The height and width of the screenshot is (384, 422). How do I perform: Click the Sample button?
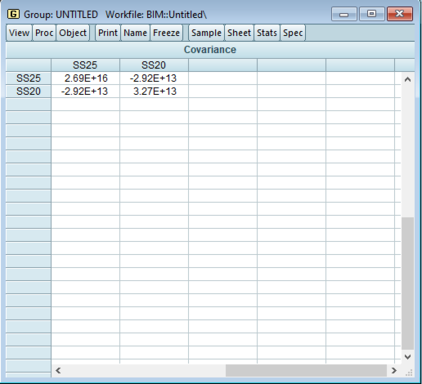pos(206,33)
